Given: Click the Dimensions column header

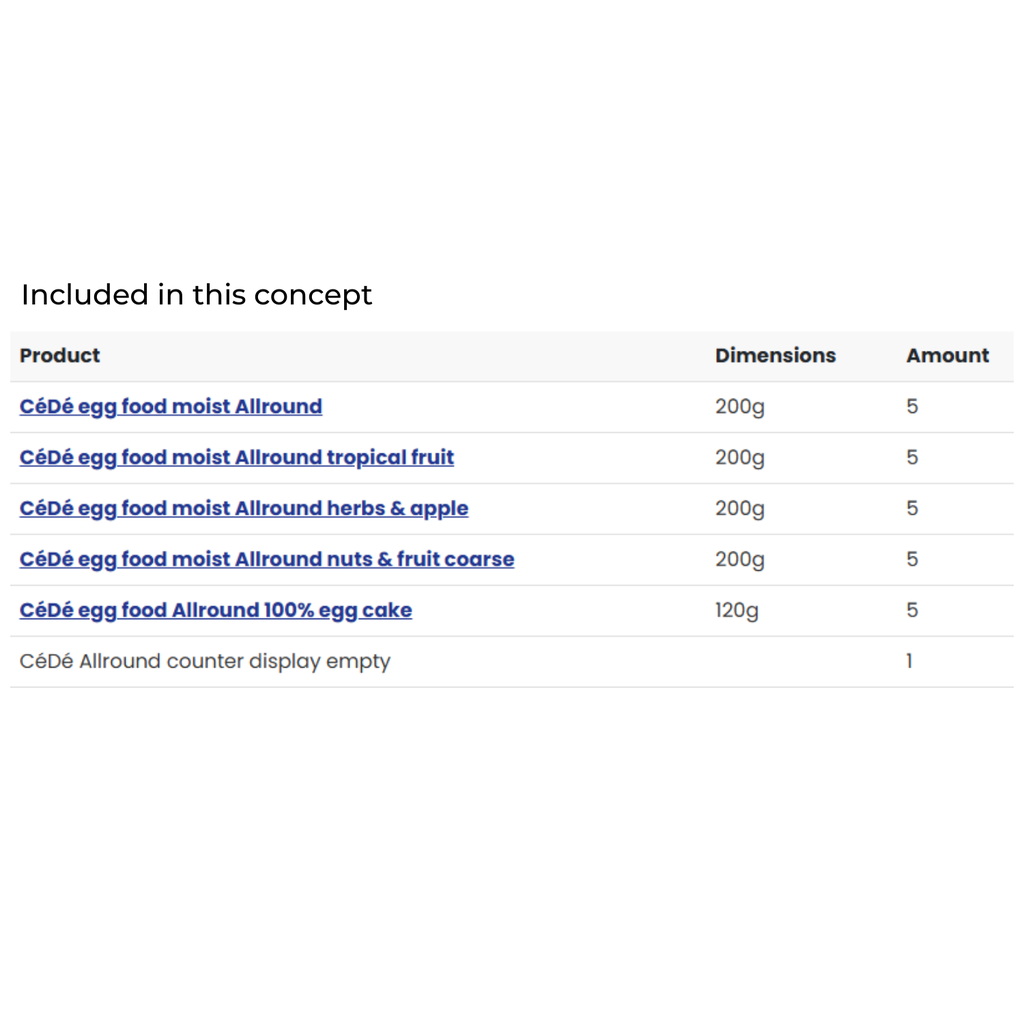Looking at the screenshot, I should pyautogui.click(x=775, y=356).
